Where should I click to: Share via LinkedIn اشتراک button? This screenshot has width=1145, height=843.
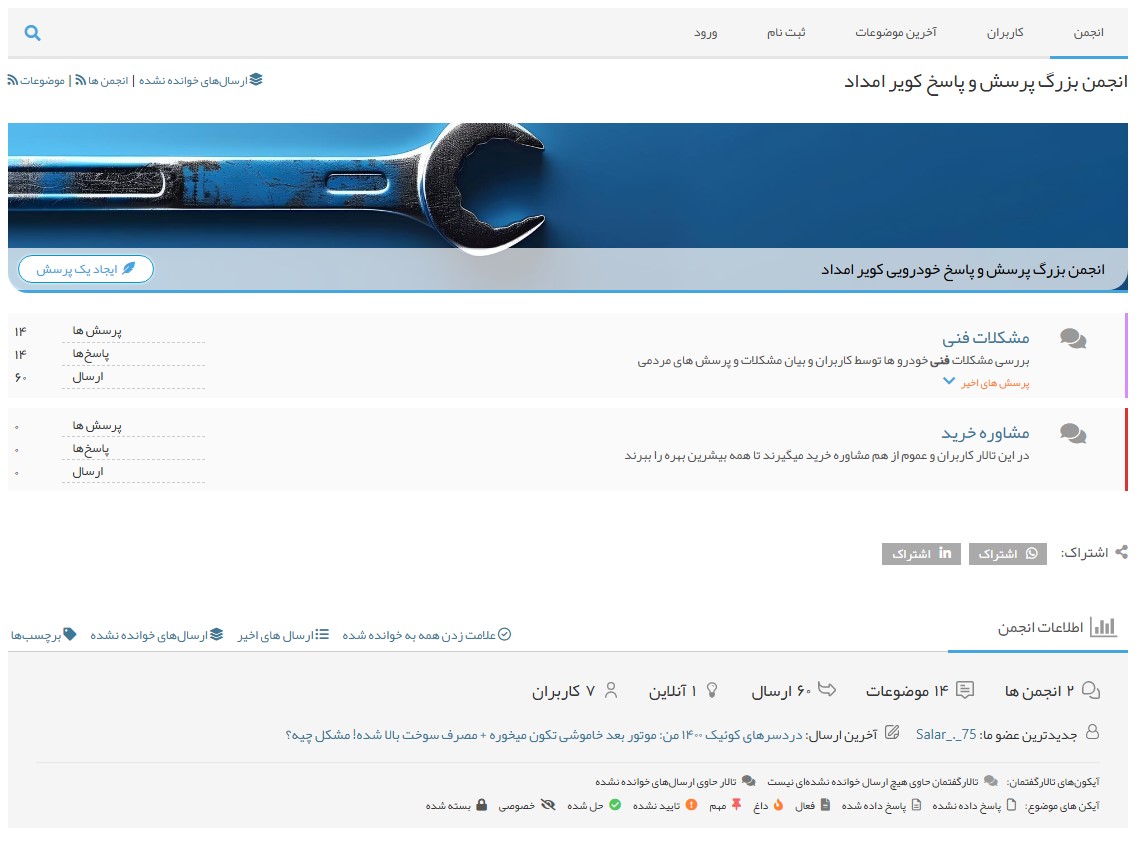click(921, 554)
